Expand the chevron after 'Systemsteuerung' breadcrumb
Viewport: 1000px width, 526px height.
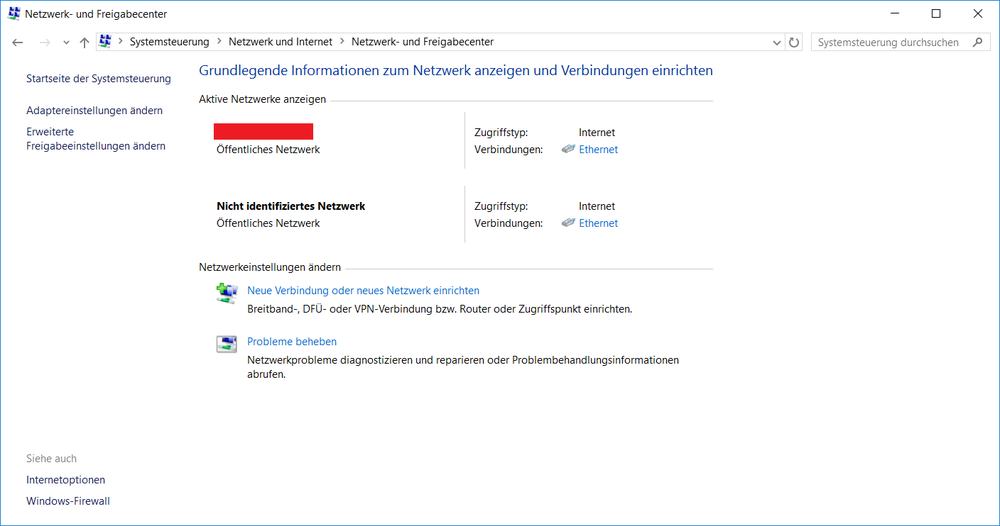tap(219, 42)
